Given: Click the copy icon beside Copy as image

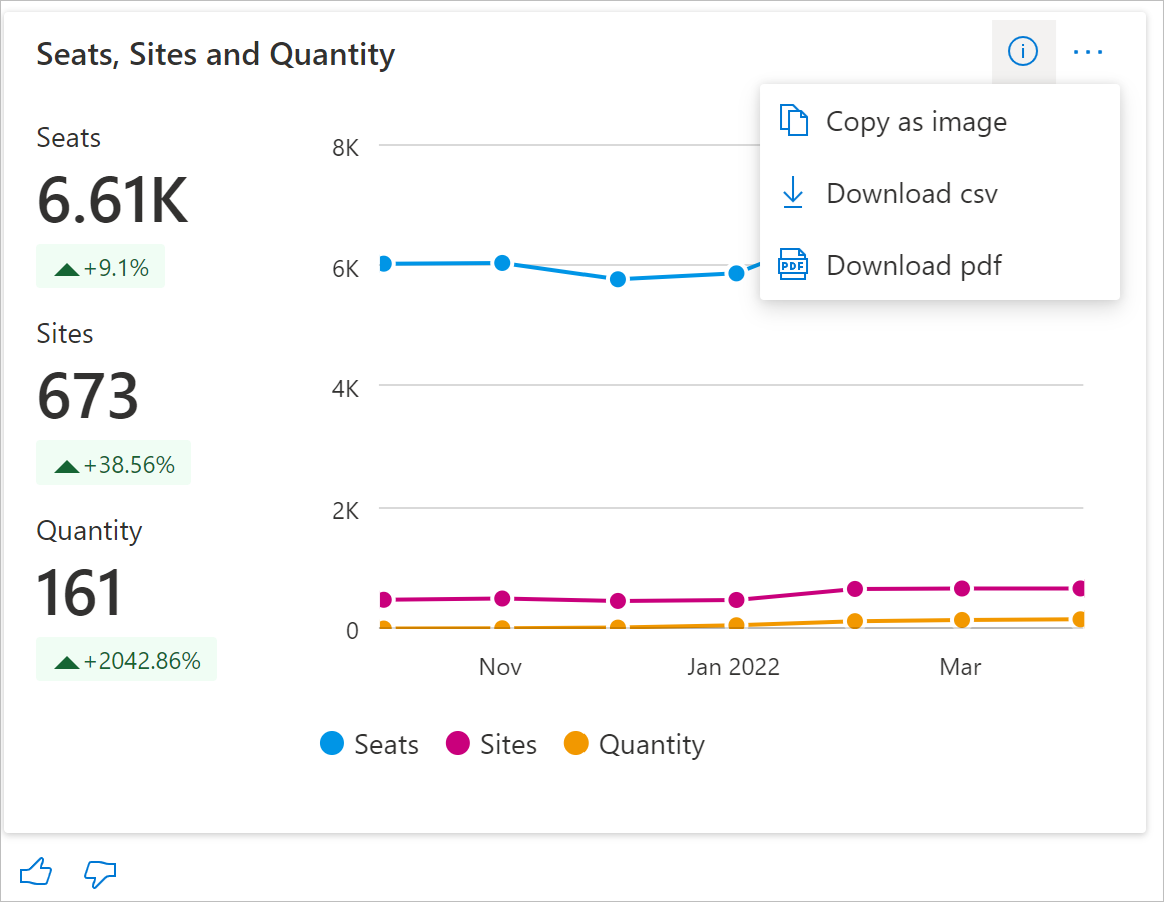Looking at the screenshot, I should (x=793, y=121).
